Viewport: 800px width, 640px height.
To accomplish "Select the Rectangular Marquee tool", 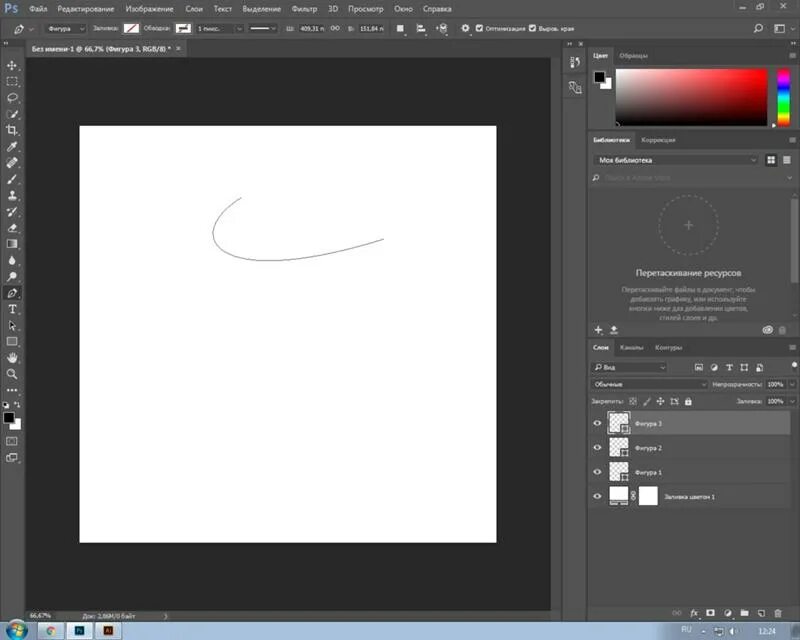I will tap(12, 82).
